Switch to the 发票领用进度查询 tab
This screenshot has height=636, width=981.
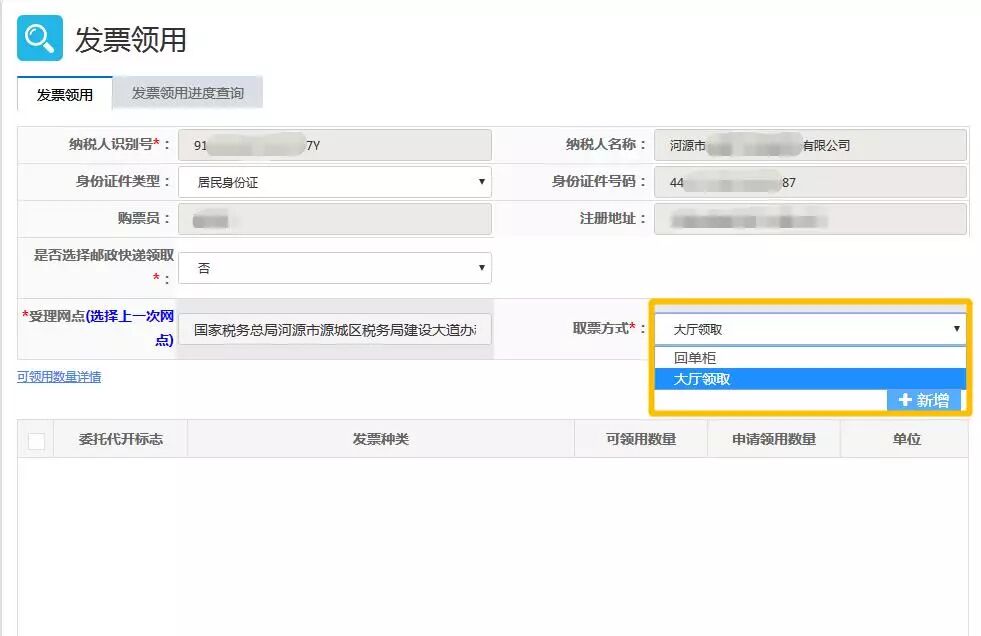(190, 92)
